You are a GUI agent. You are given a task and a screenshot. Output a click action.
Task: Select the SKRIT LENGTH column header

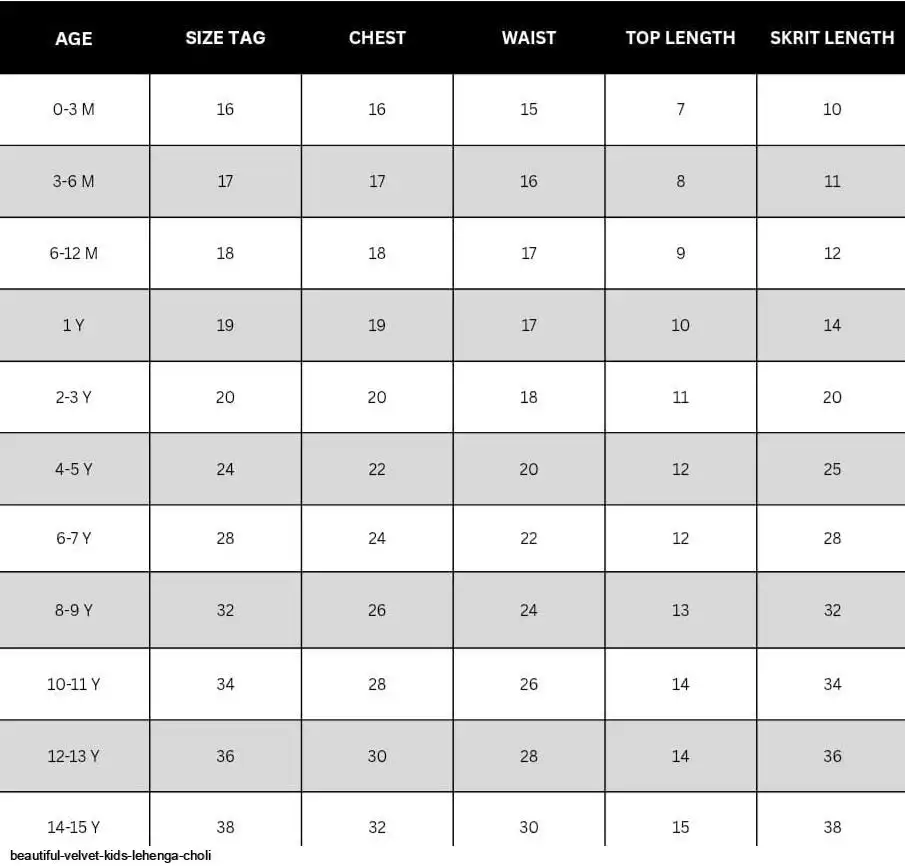pyautogui.click(x=832, y=38)
